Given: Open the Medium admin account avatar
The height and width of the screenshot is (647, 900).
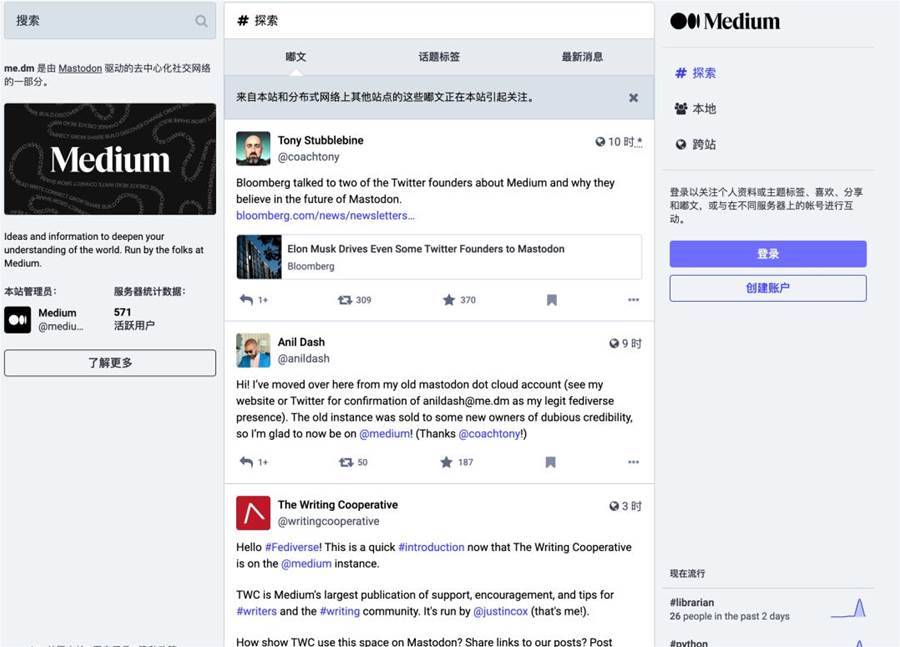Looking at the screenshot, I should coord(18,320).
